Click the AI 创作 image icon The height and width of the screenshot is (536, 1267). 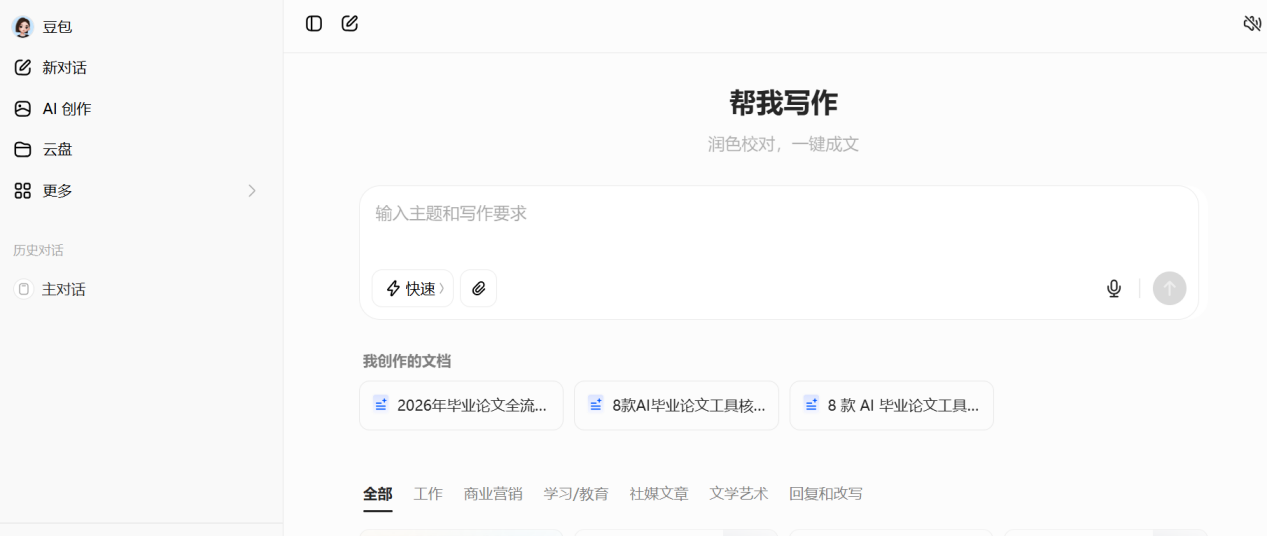pyautogui.click(x=22, y=109)
